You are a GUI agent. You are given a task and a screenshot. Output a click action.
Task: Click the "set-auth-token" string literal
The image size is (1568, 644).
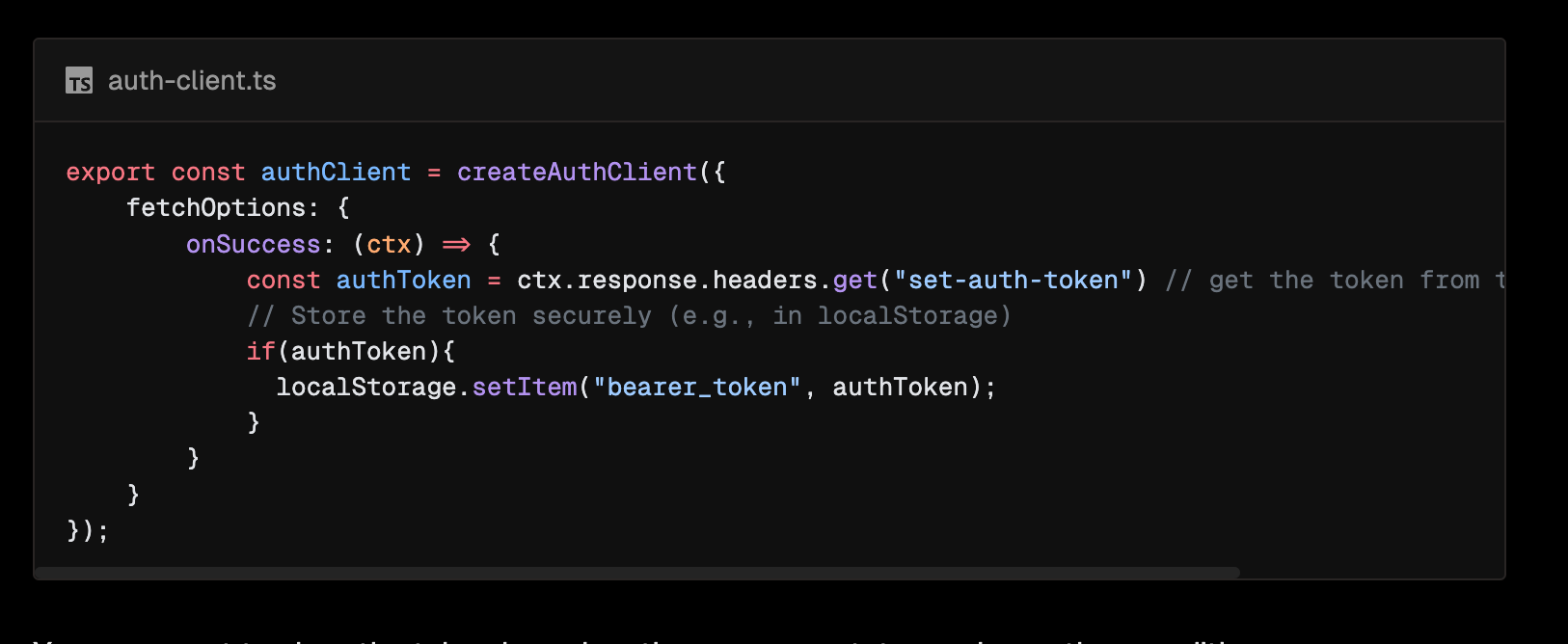[1013, 281]
